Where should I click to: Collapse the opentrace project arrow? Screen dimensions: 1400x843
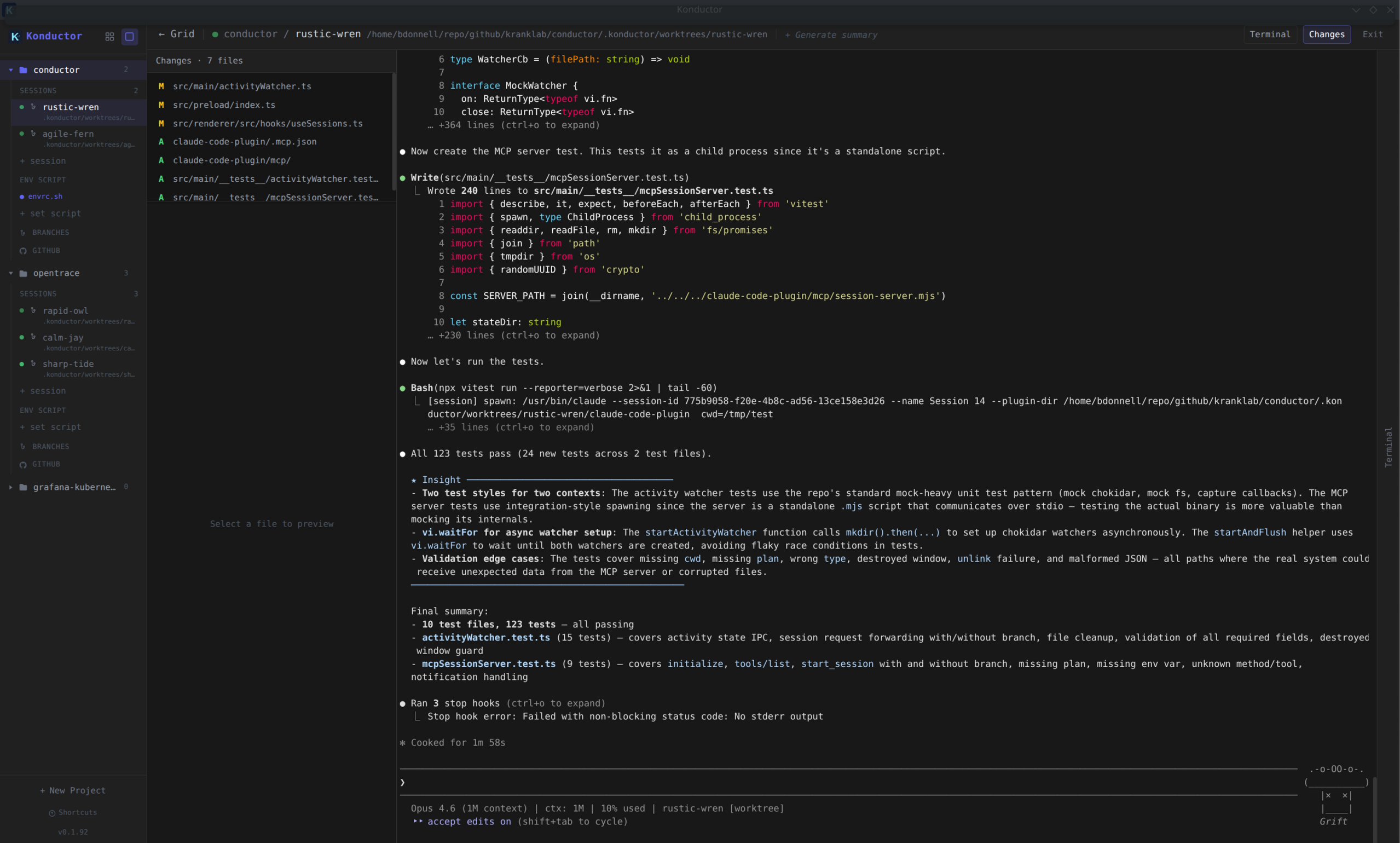click(x=11, y=273)
